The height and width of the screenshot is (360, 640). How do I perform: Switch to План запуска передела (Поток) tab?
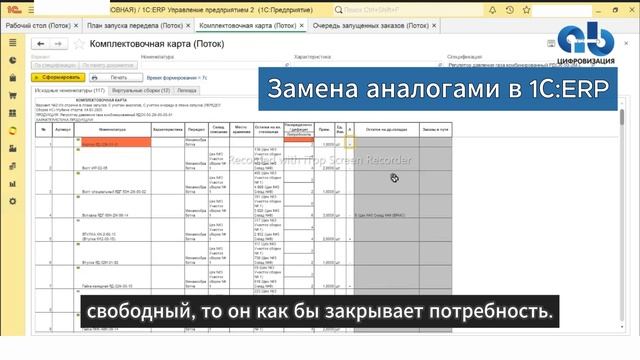135,25
